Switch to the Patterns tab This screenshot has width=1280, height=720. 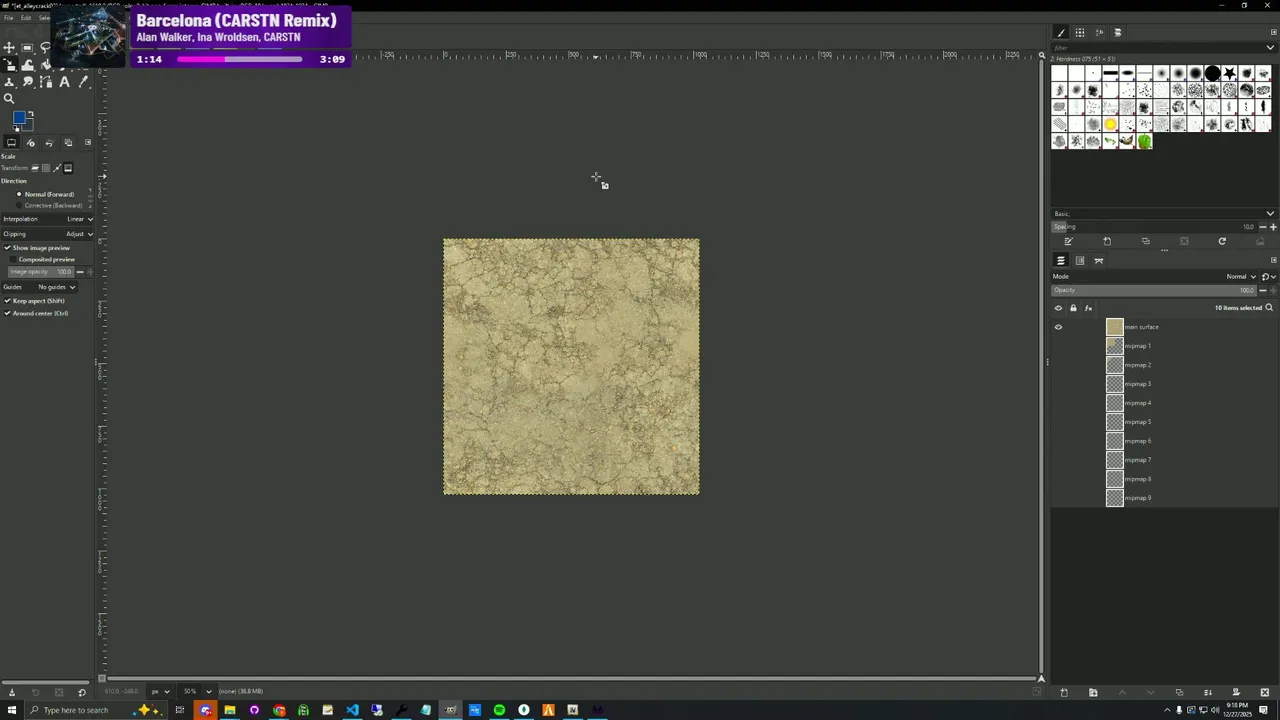(x=1080, y=32)
